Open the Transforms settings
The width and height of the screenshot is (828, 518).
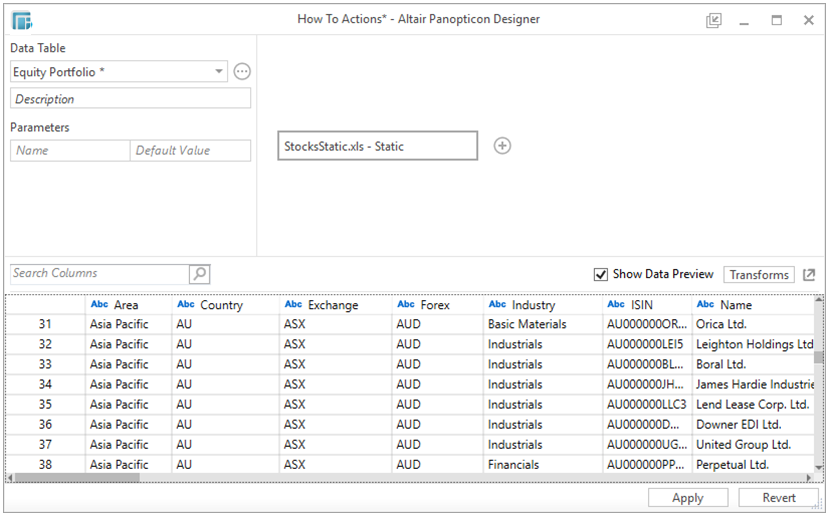coord(759,275)
